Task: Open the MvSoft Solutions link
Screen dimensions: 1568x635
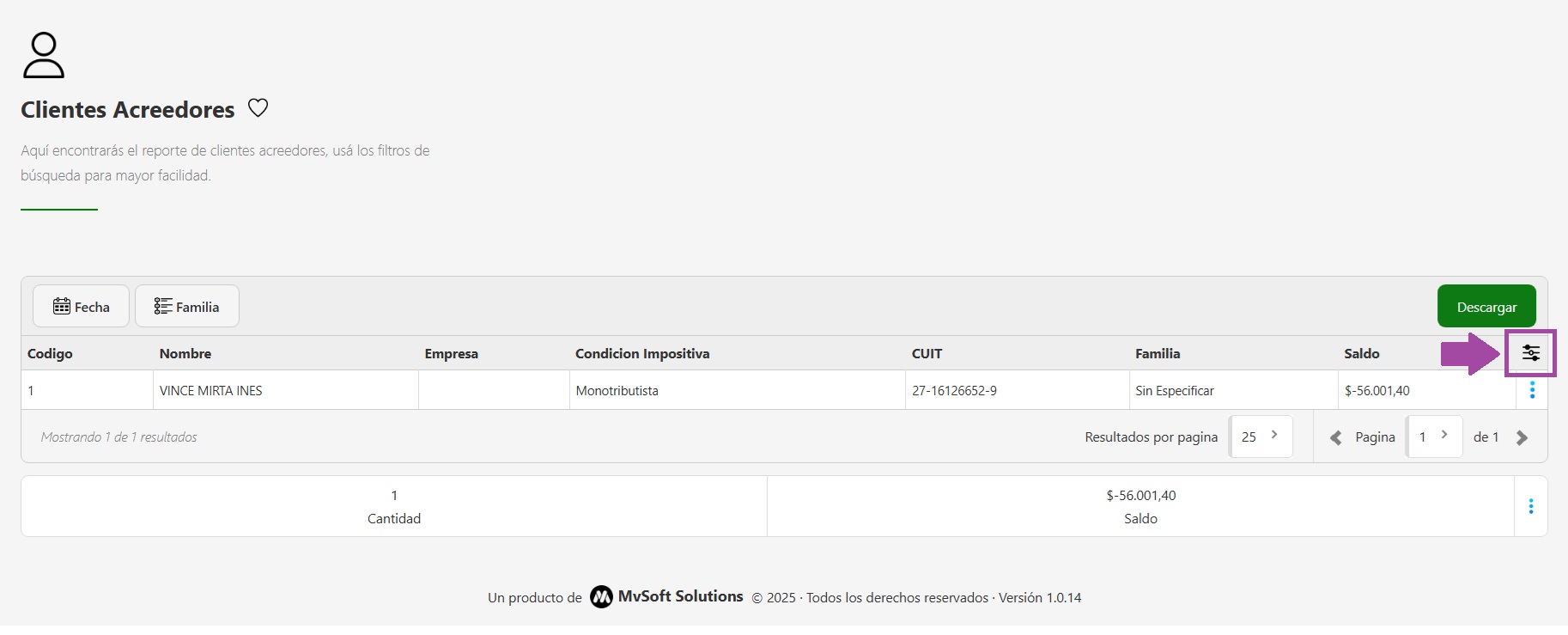Action: tap(680, 596)
